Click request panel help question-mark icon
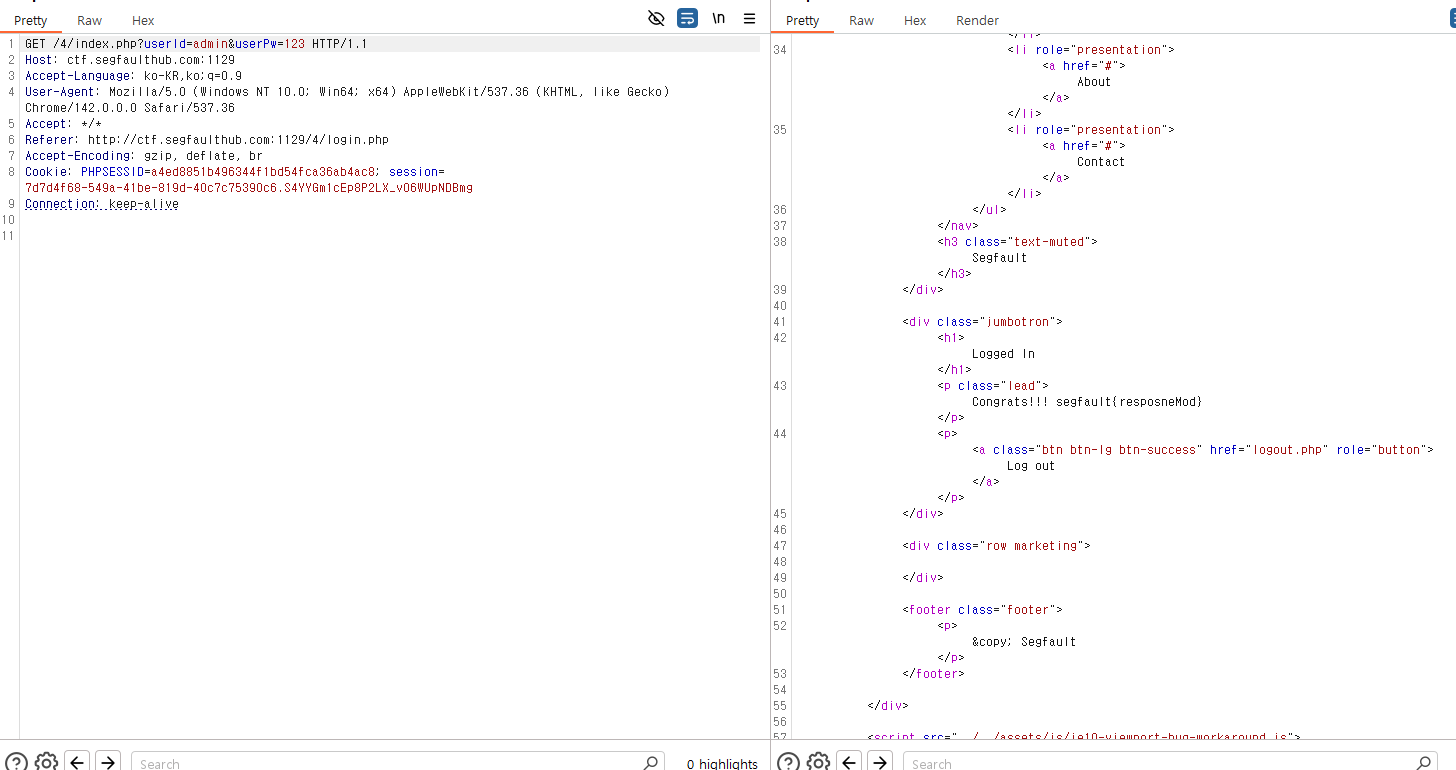Image resolution: width=1456 pixels, height=770 pixels. pos(16,762)
